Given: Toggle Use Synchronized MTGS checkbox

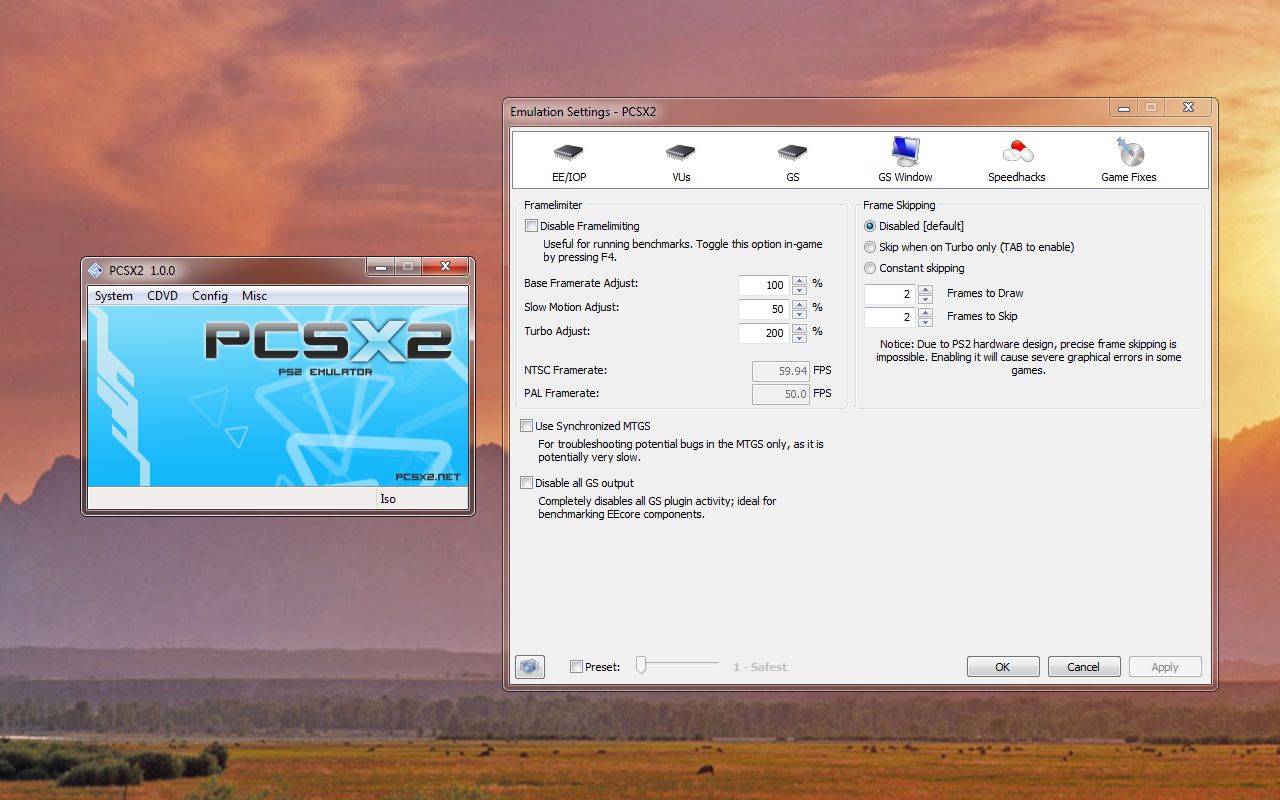Looking at the screenshot, I should 526,426.
